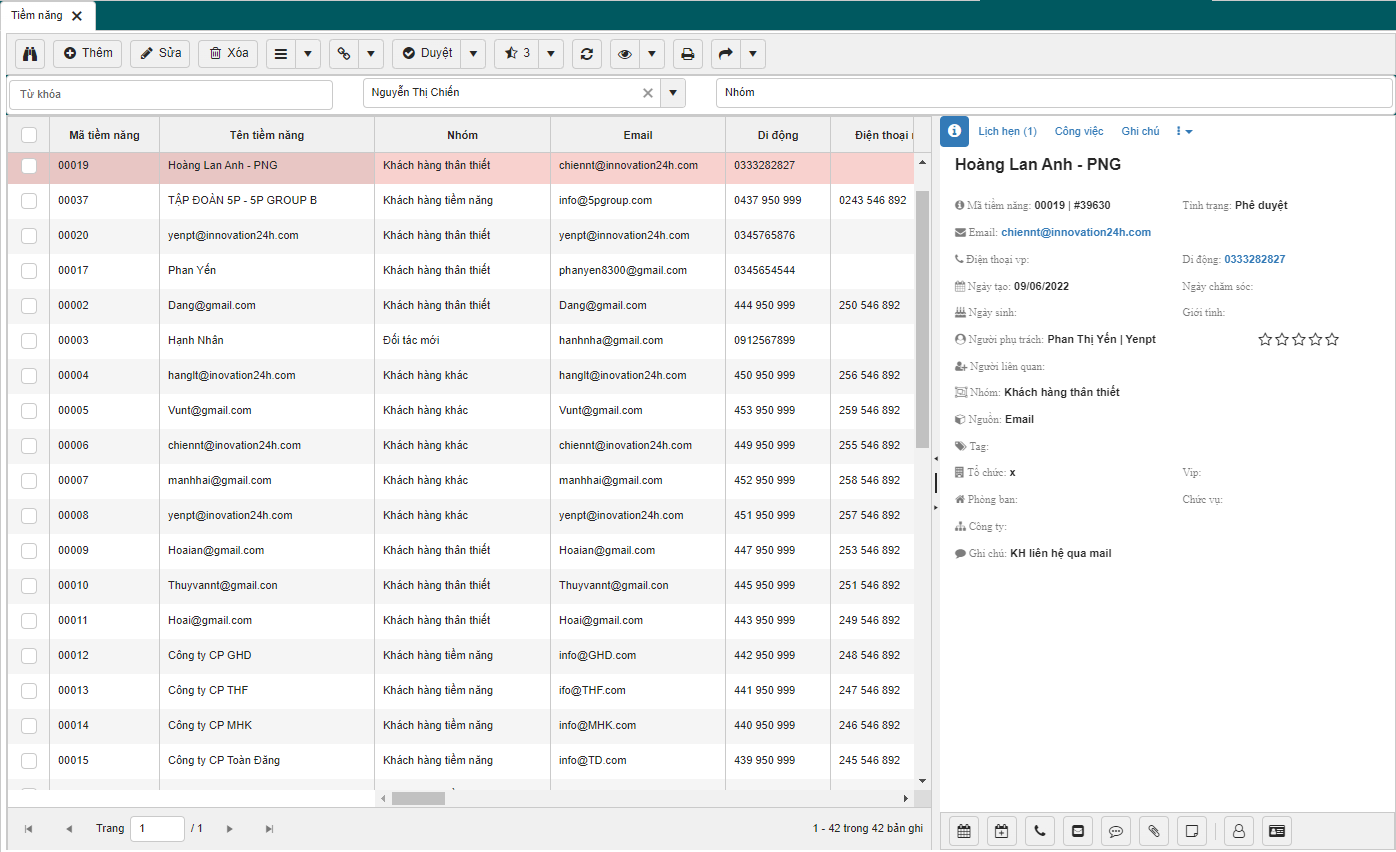This screenshot has width=1396, height=852.
Task: Click the person contact icon at panel bottom
Action: (x=1238, y=830)
